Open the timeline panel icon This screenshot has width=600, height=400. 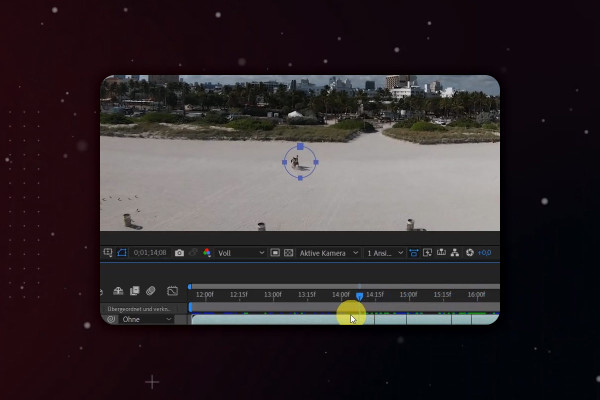[x=441, y=253]
